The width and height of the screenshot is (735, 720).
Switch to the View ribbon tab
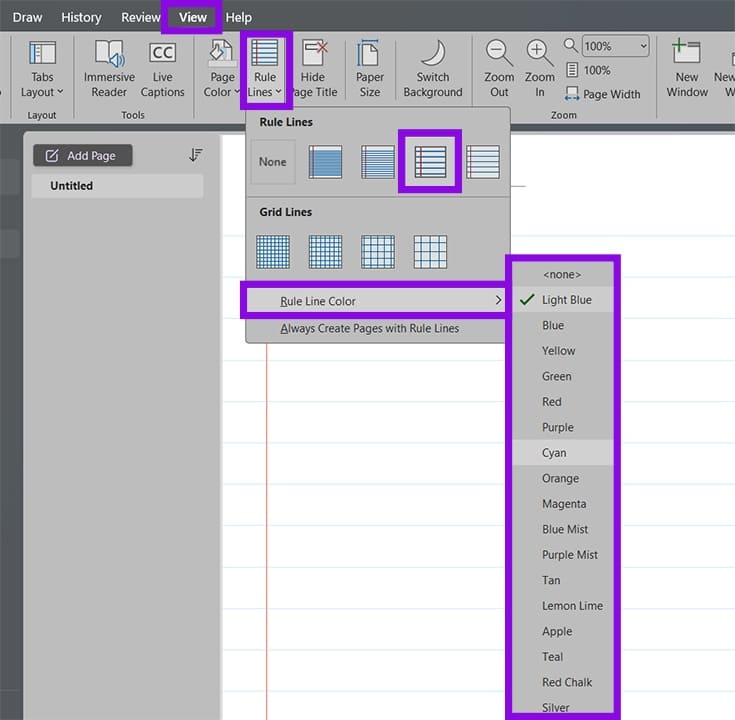pyautogui.click(x=192, y=17)
